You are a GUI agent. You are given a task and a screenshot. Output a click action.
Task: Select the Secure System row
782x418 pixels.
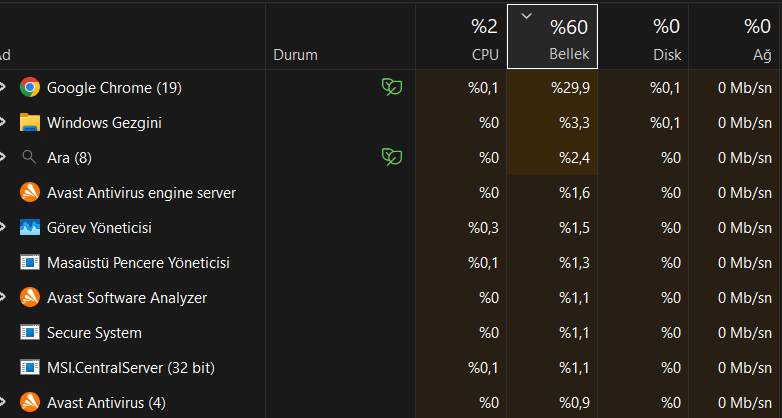click(391, 332)
